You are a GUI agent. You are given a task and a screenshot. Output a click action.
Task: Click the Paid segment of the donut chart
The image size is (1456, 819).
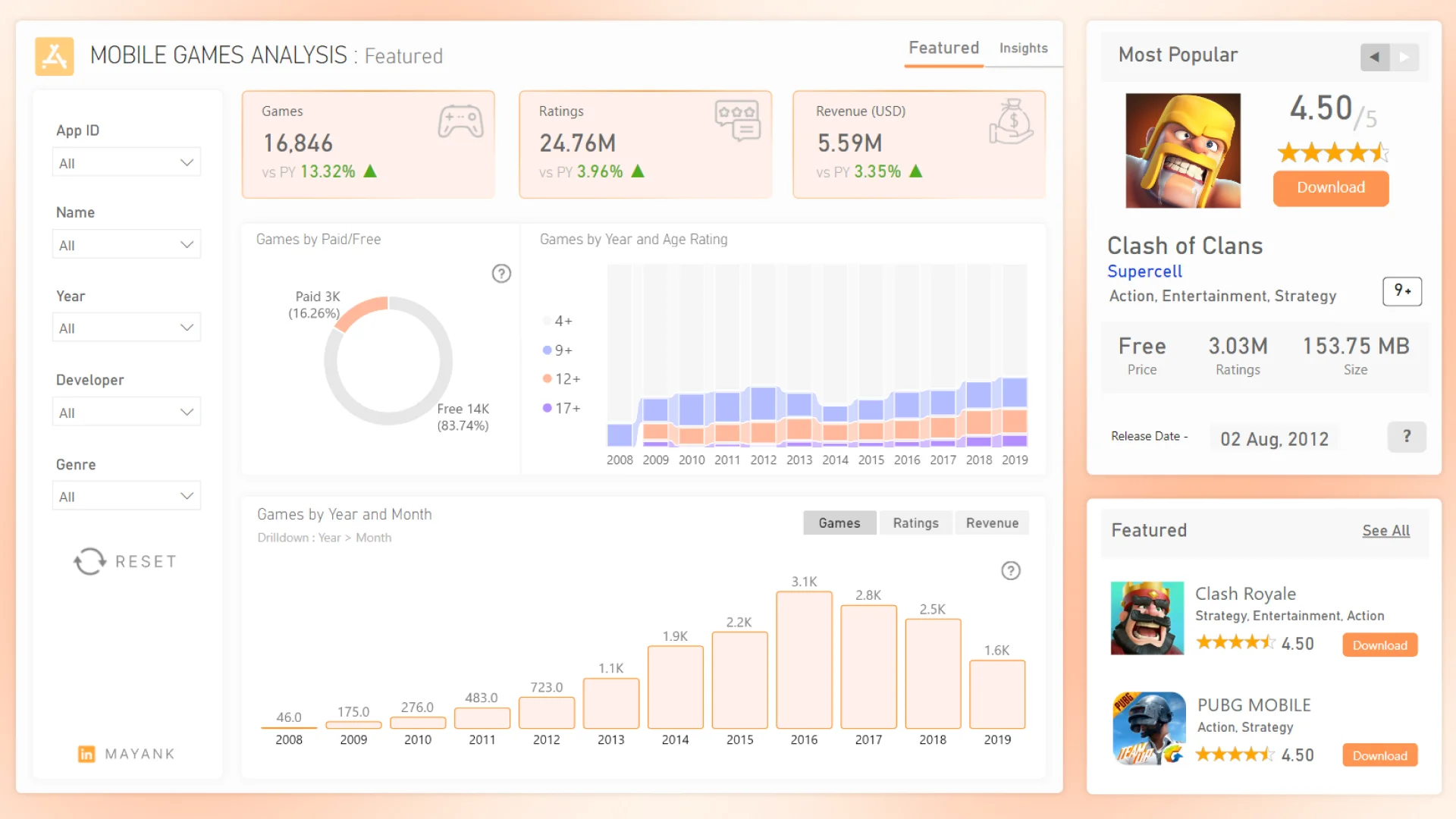click(362, 311)
